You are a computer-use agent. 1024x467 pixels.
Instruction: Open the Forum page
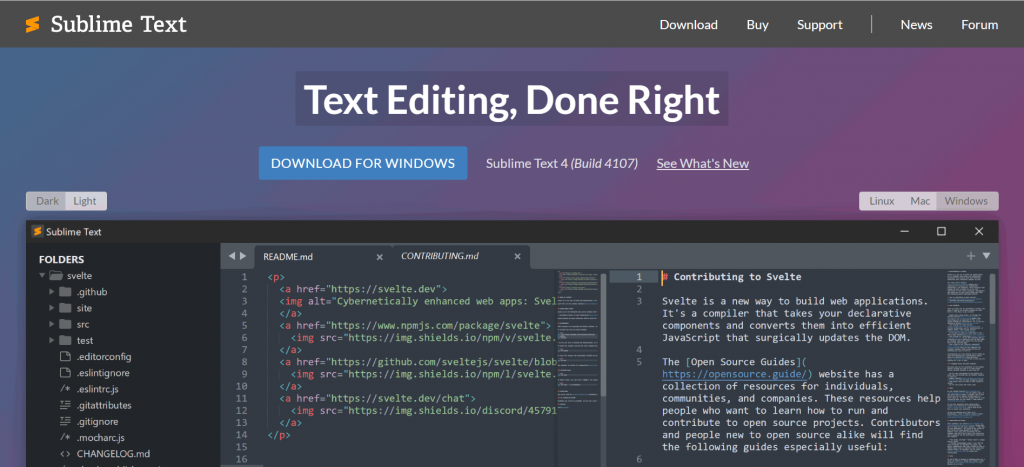tap(980, 25)
